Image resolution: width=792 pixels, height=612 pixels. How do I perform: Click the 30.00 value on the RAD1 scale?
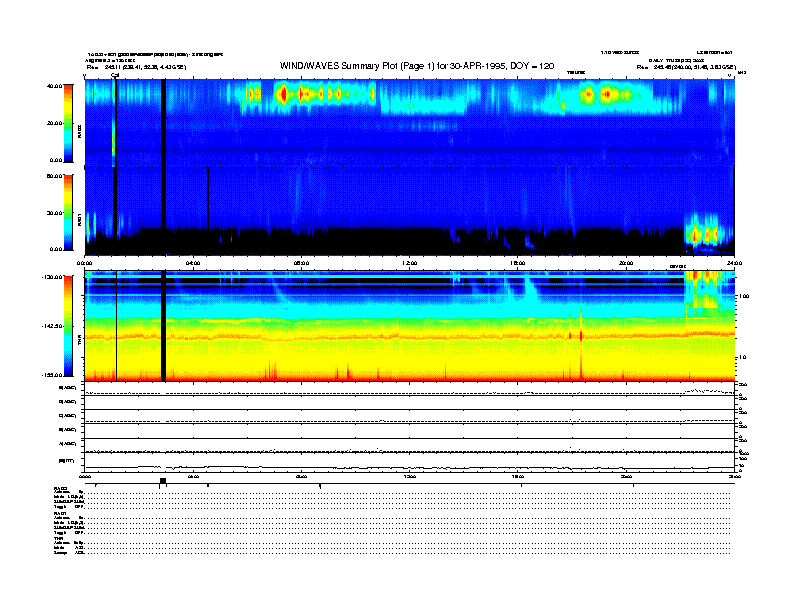click(x=54, y=213)
